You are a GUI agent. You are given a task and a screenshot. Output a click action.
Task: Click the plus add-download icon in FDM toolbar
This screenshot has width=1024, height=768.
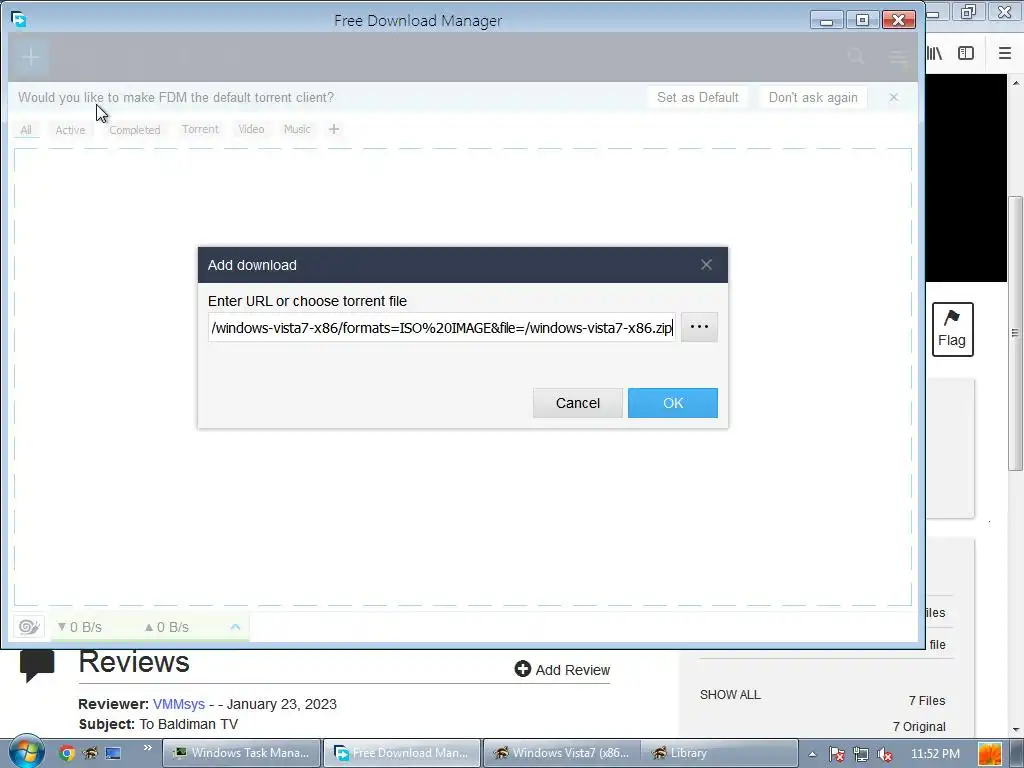[x=30, y=57]
